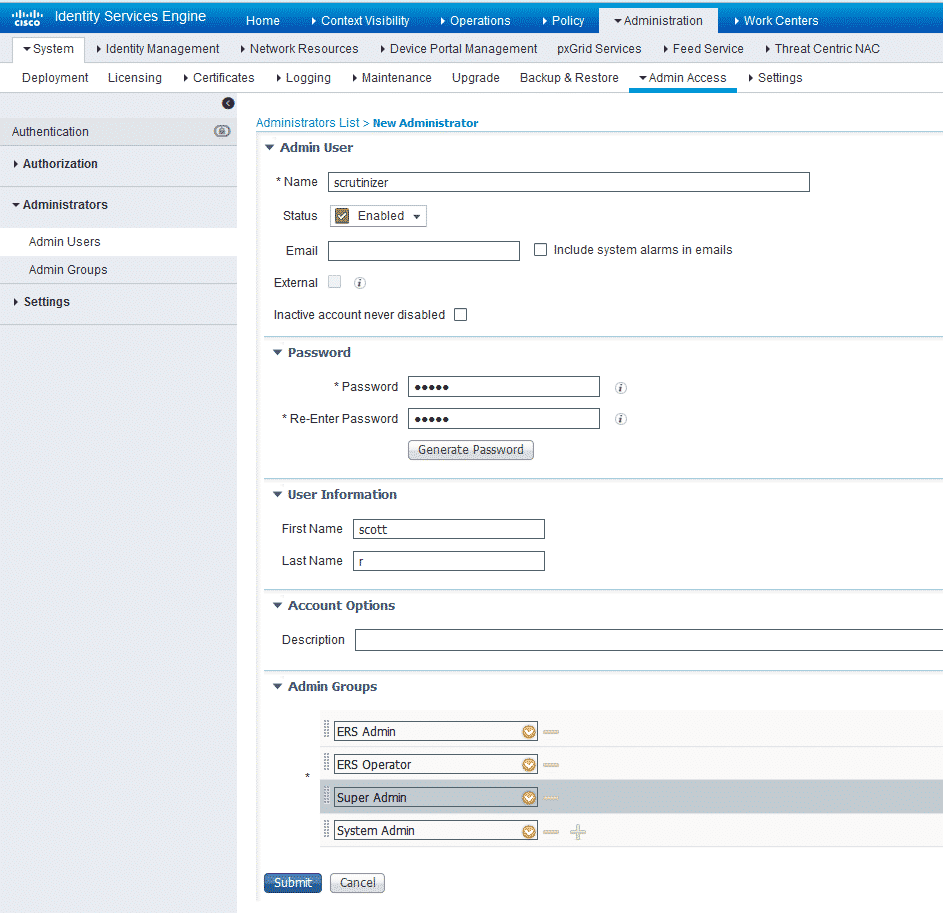This screenshot has height=913, width=943.
Task: Open the Backup & Restore tab
Action: pyautogui.click(x=569, y=78)
